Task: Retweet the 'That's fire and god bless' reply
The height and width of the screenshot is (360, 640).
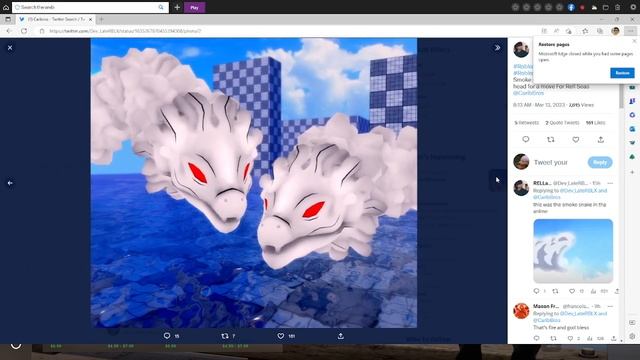Action: coord(553,338)
